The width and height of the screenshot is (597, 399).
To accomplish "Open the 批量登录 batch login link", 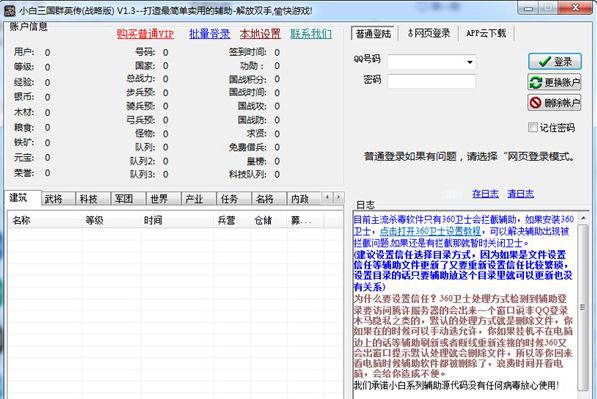I will pyautogui.click(x=210, y=34).
